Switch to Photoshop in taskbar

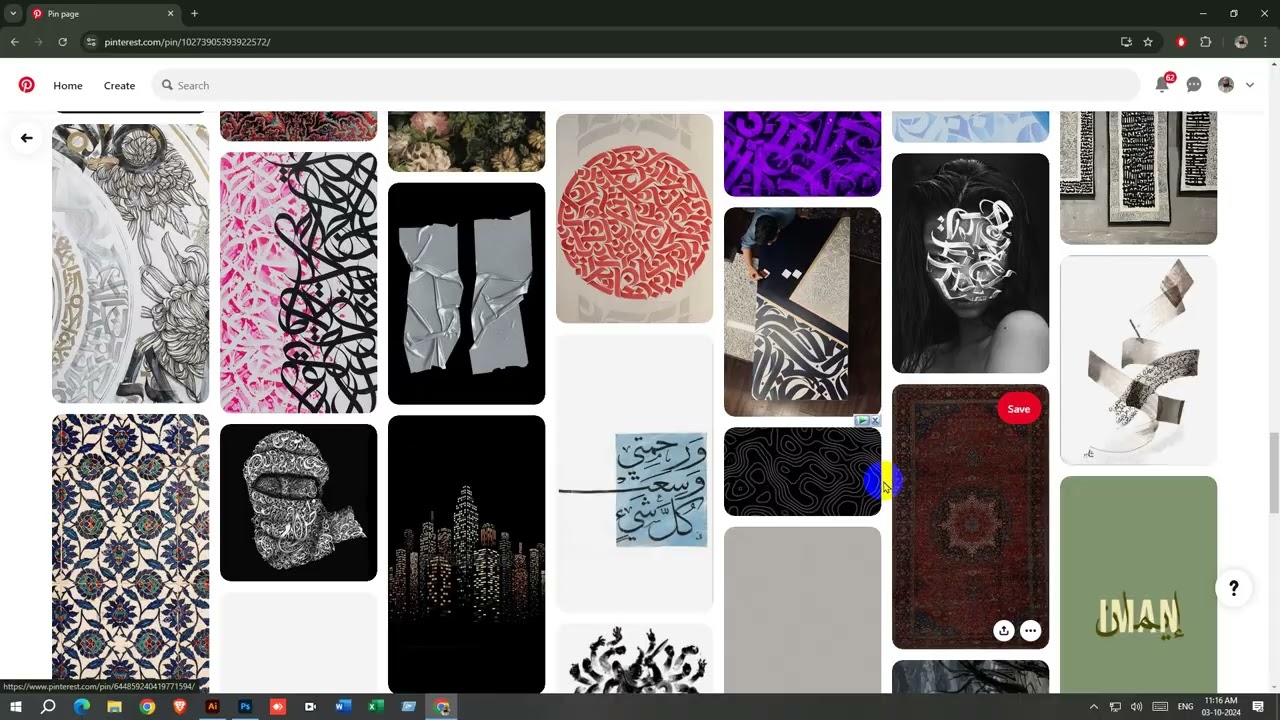coord(245,707)
